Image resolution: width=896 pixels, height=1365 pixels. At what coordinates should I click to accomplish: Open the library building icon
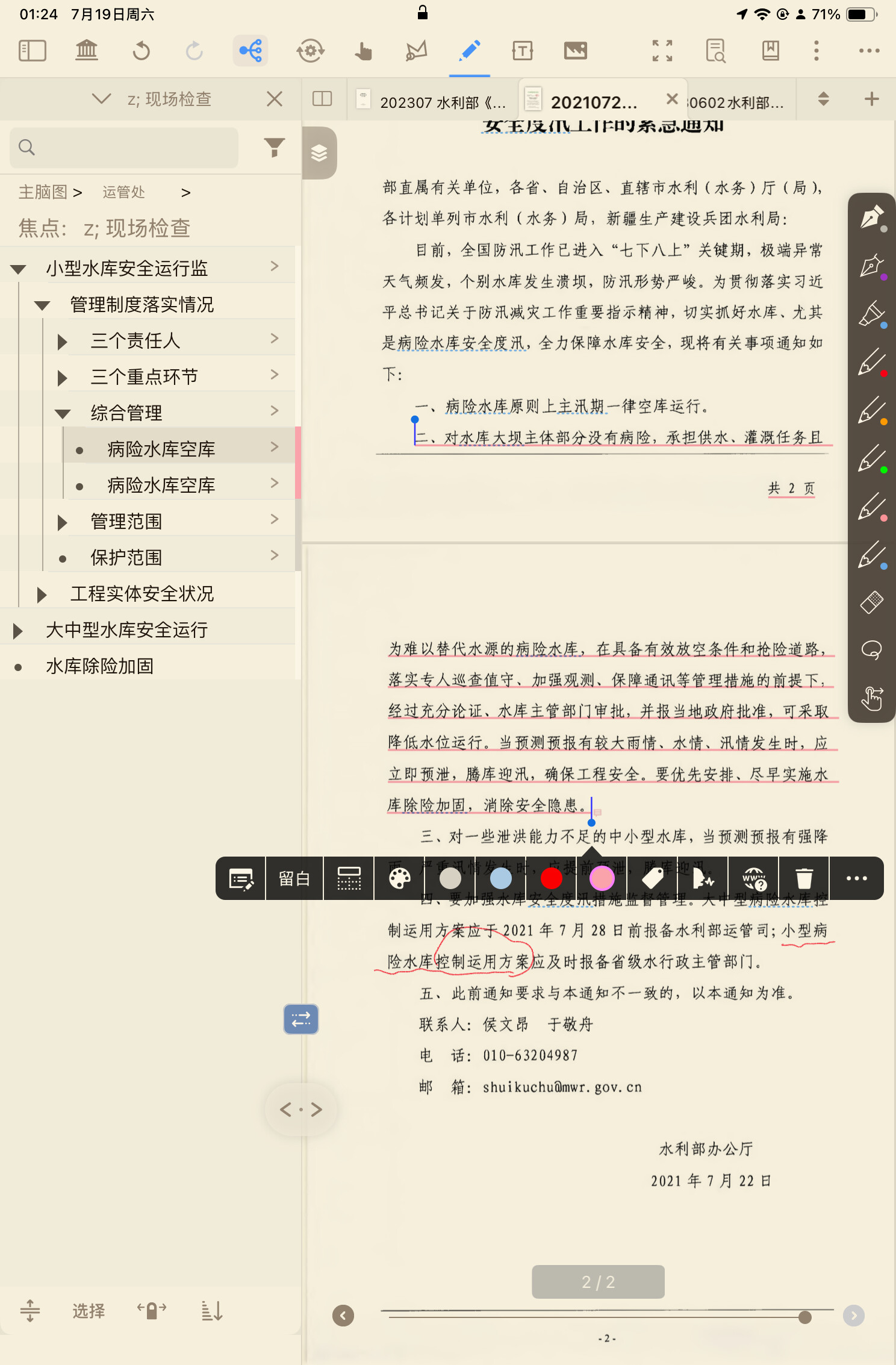87,51
